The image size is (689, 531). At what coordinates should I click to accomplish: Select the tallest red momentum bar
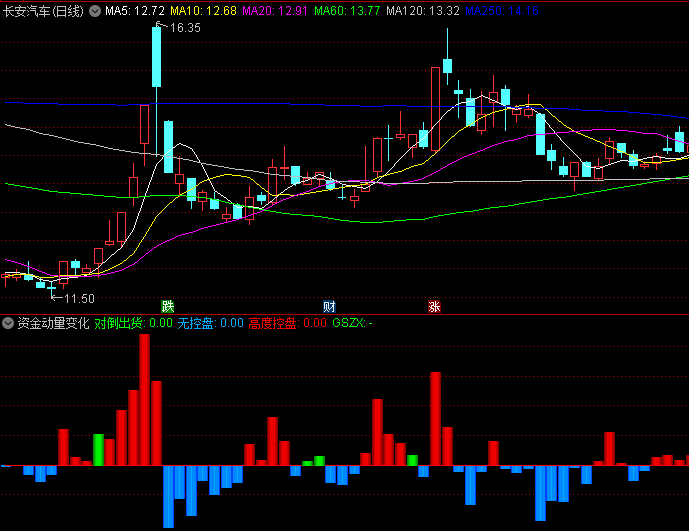coord(145,400)
